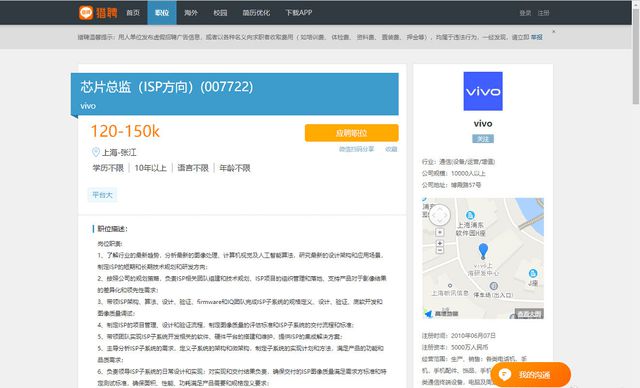640x388 pixels.
Task: Click the Liepin orange logo
Action: (98, 13)
